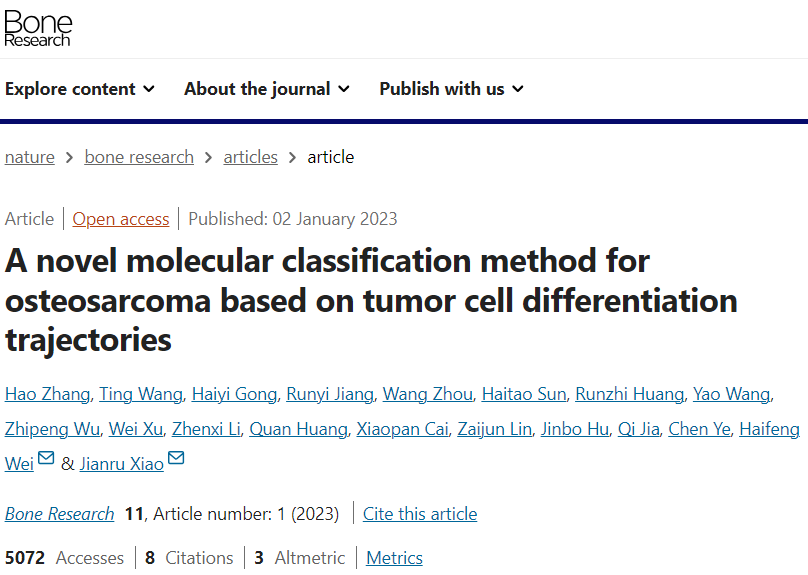The width and height of the screenshot is (808, 575).
Task: Click the email envelope icon beside Jianru Xiao
Action: (x=176, y=458)
